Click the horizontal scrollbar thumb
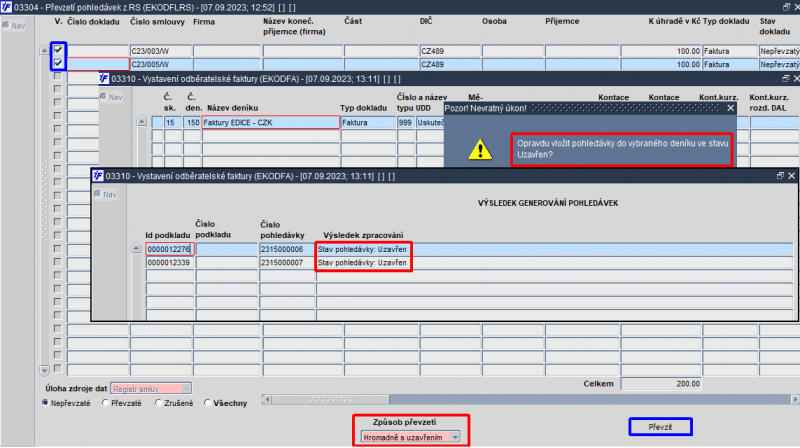This screenshot has width=800, height=448. click(330, 400)
